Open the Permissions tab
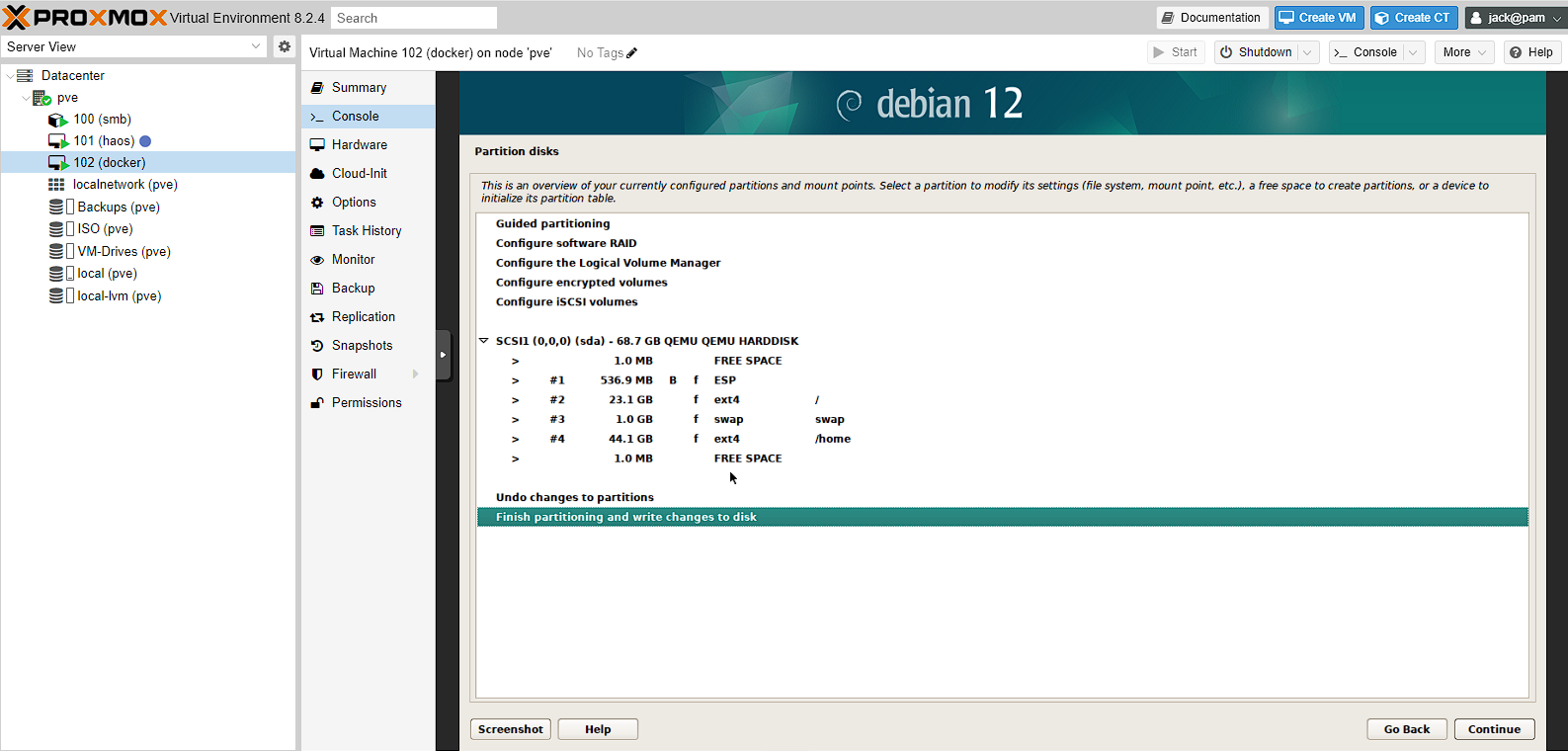Image resolution: width=1568 pixels, height=751 pixels. pos(368,403)
